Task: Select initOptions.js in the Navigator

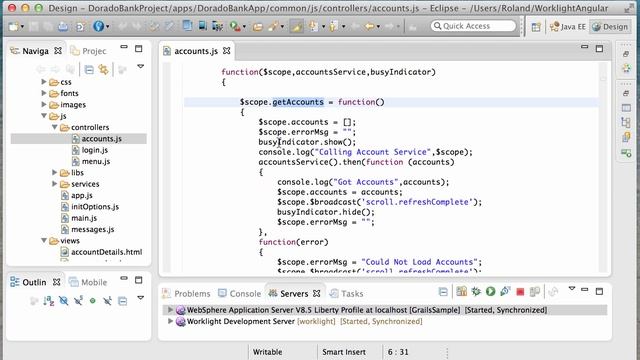Action: [95, 207]
